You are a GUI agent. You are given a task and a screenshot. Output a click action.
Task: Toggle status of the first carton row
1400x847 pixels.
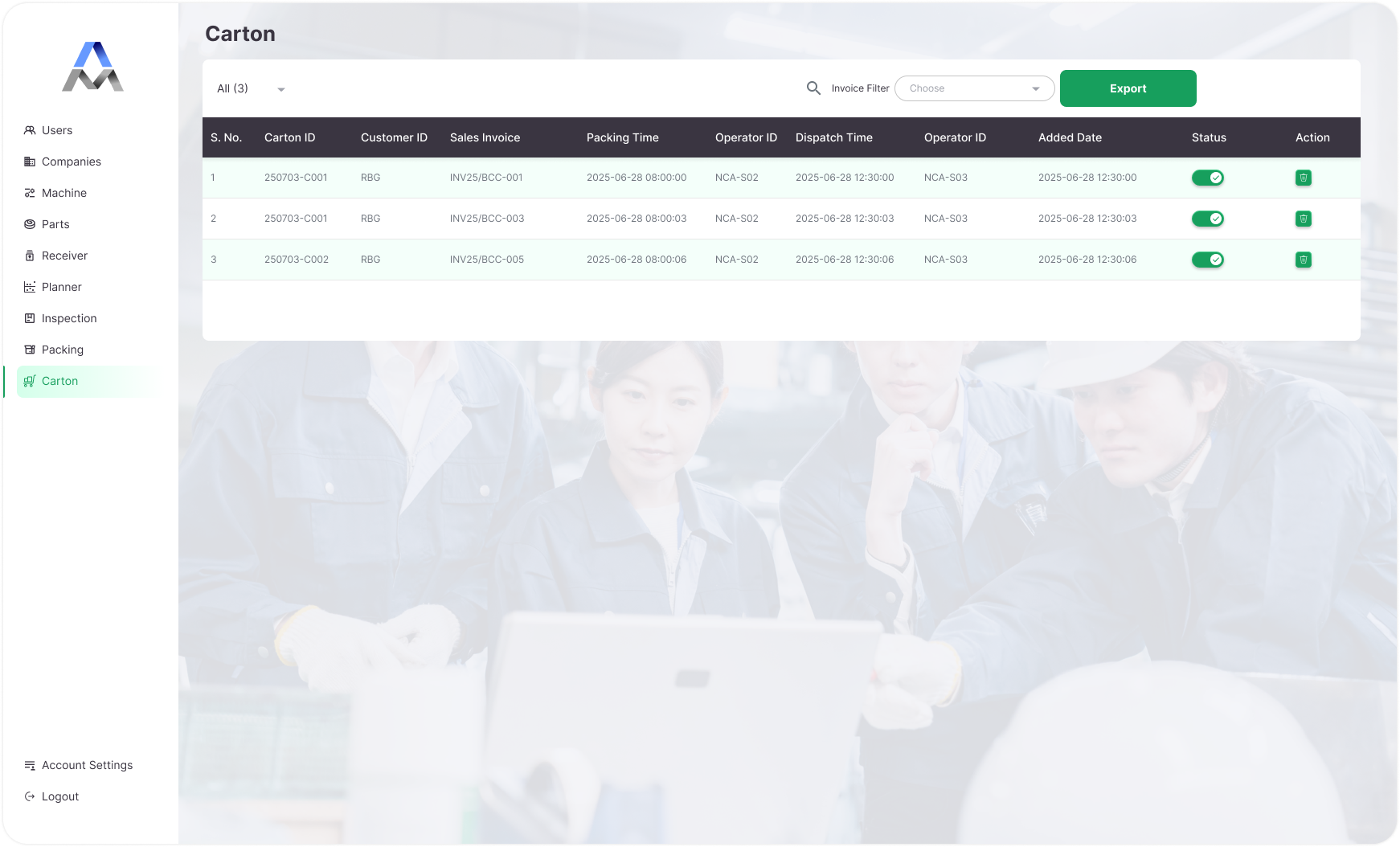(x=1208, y=178)
